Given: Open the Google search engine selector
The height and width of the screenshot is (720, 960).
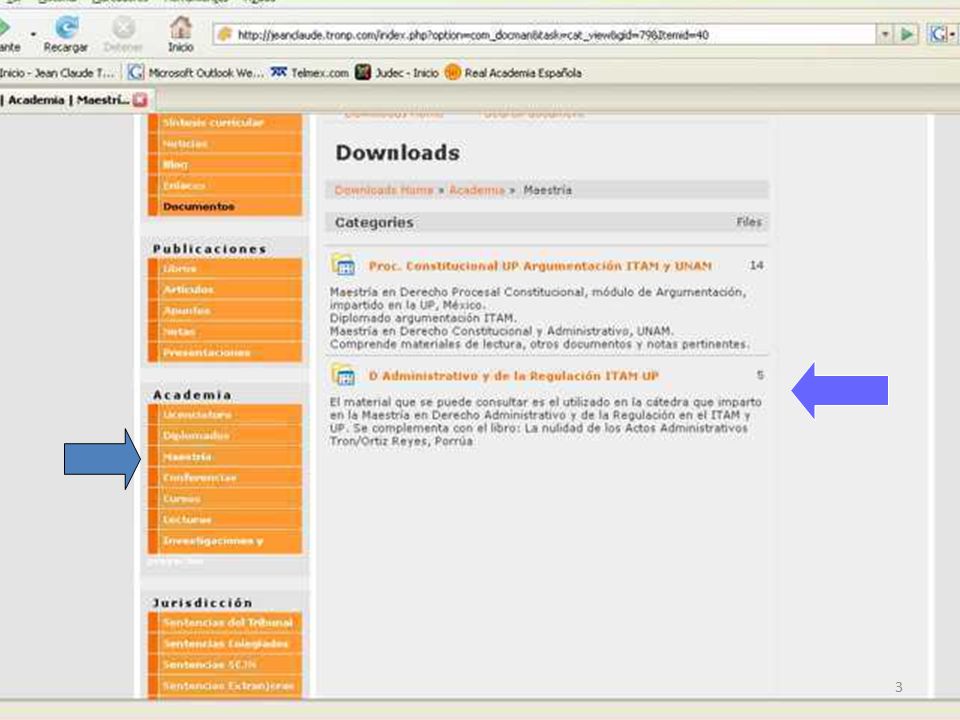Looking at the screenshot, I should [942, 34].
